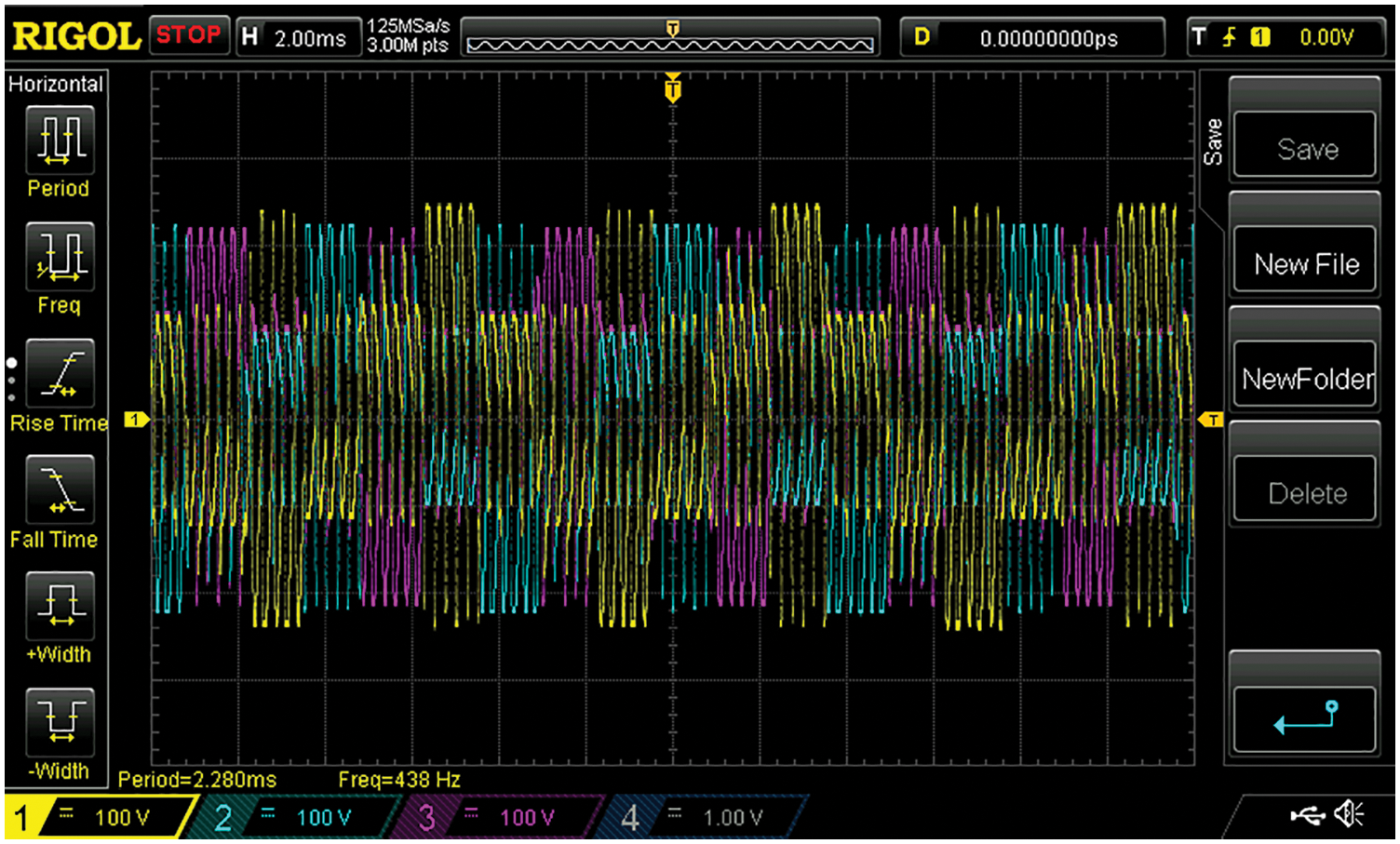Select the +Width measurement icon
1400x844 pixels.
[x=60, y=606]
